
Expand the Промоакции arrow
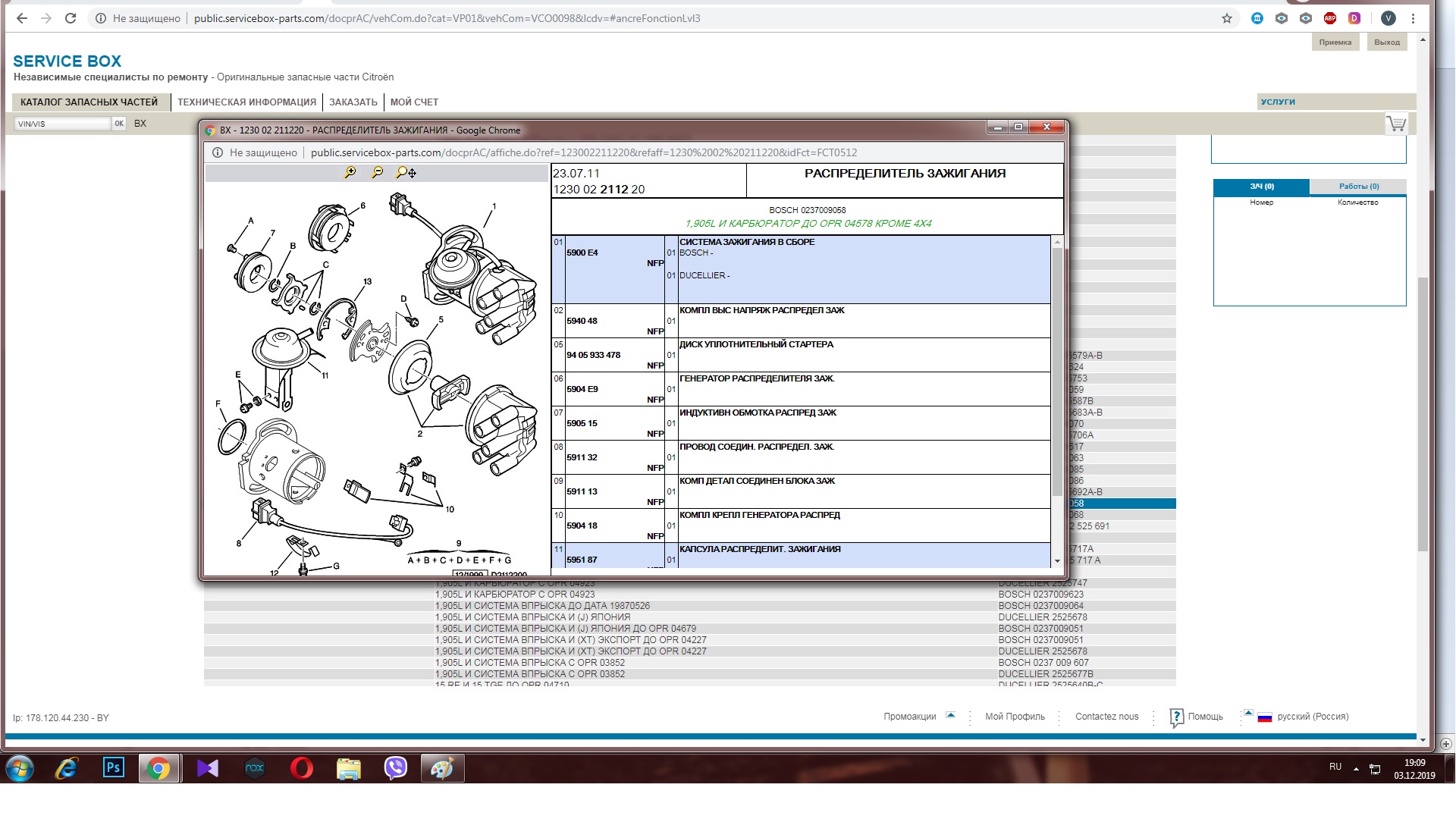point(950,715)
